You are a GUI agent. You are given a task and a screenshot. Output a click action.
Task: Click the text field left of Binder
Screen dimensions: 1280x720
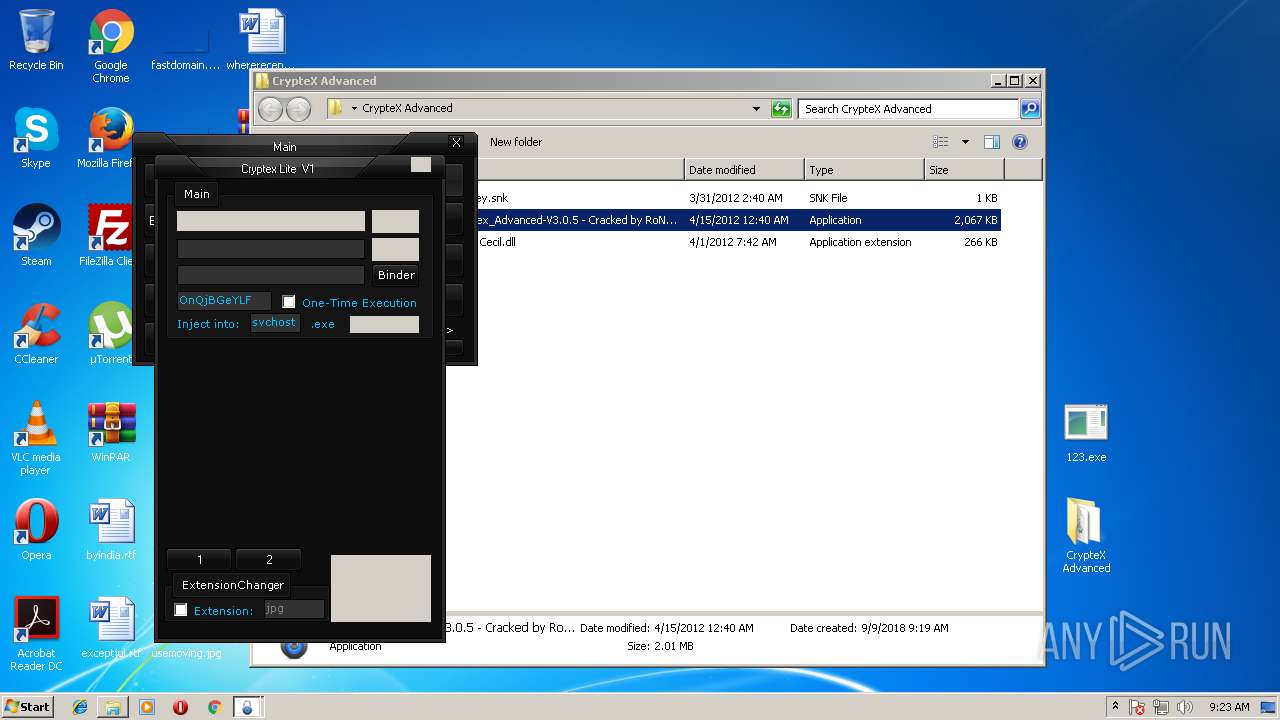271,275
